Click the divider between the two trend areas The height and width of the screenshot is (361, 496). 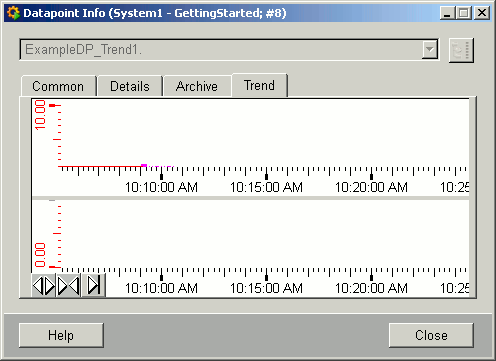coord(250,198)
